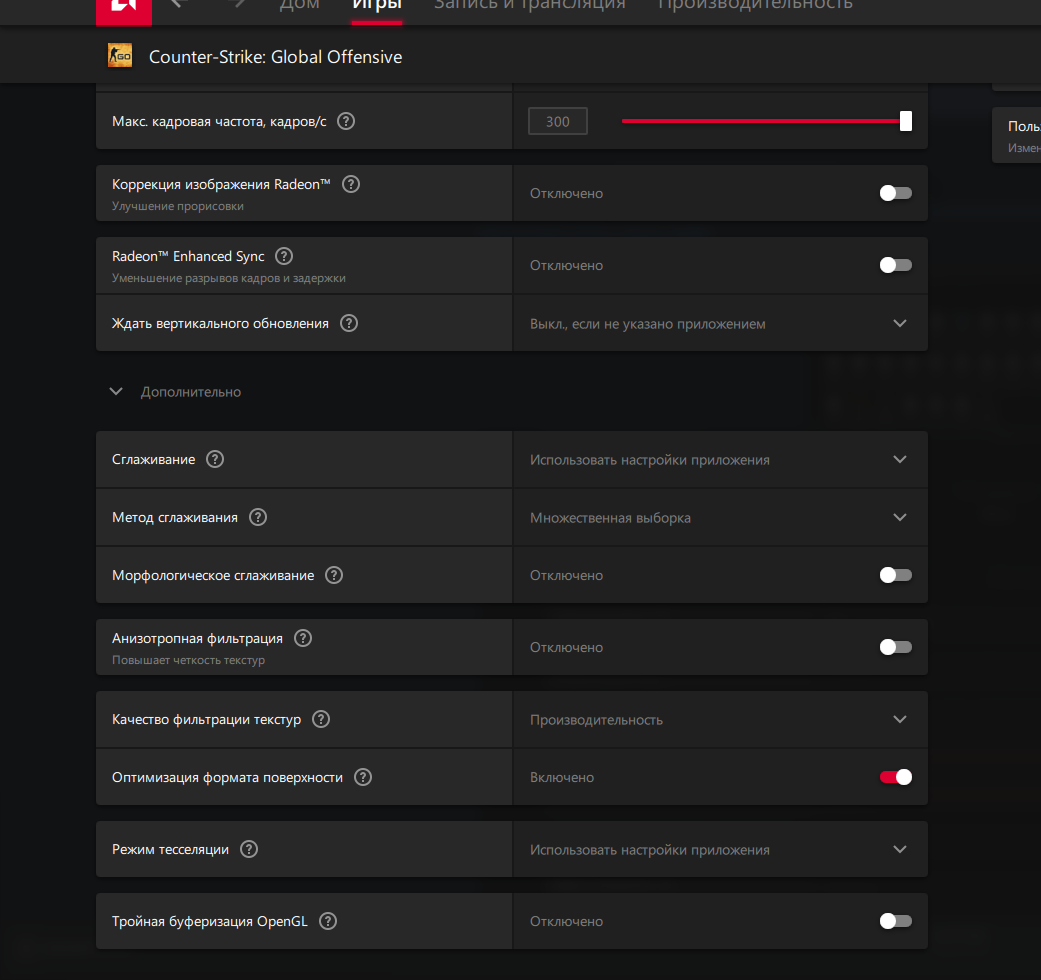Click help icon next to Макс. кадровая частота

click(x=346, y=121)
